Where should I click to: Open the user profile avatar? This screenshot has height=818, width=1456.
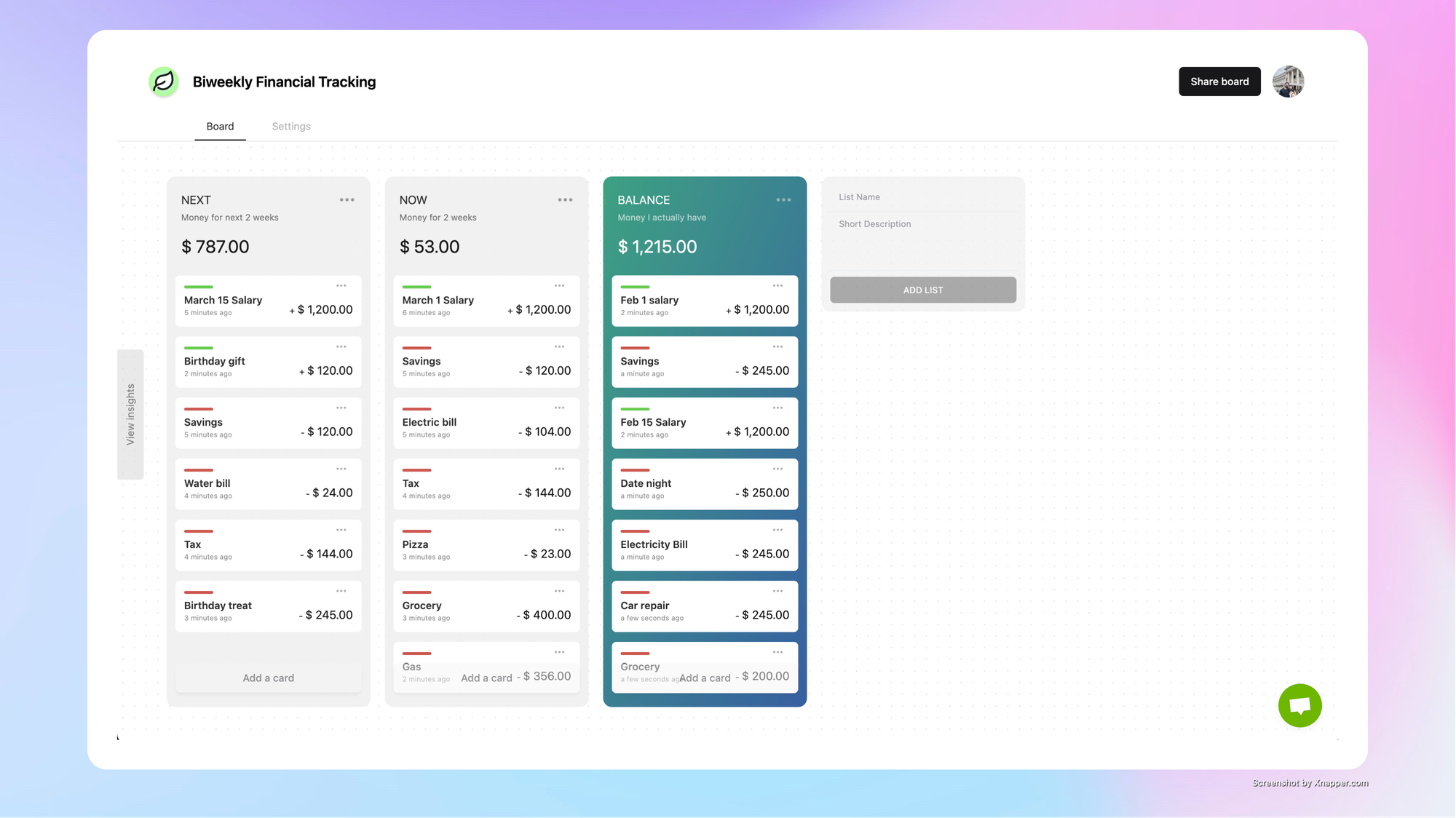tap(1288, 82)
